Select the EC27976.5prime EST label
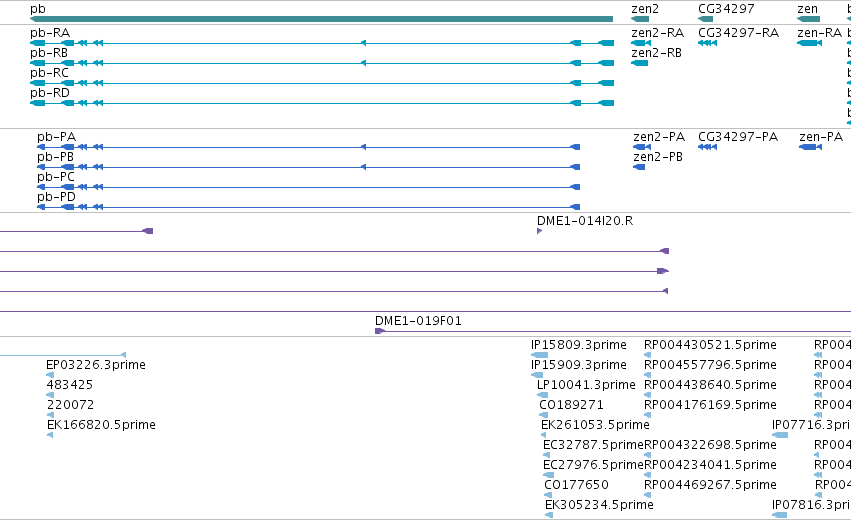 tap(593, 465)
